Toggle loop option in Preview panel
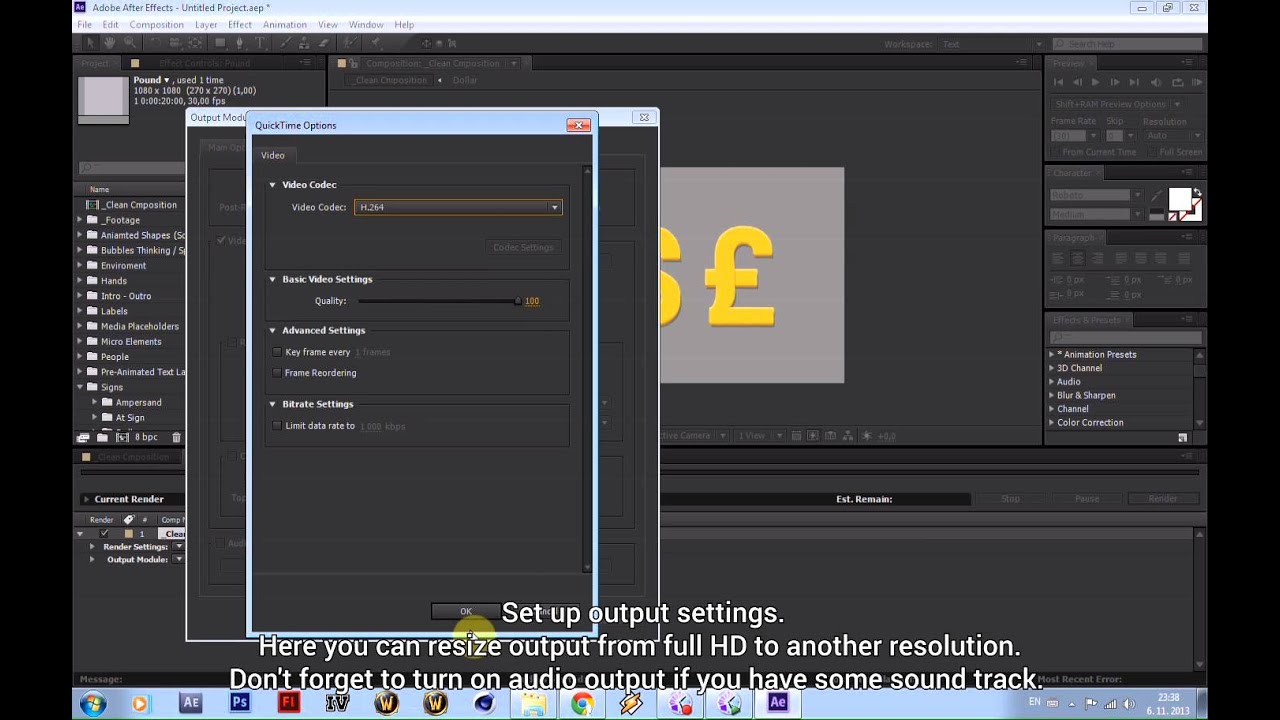 1178,82
